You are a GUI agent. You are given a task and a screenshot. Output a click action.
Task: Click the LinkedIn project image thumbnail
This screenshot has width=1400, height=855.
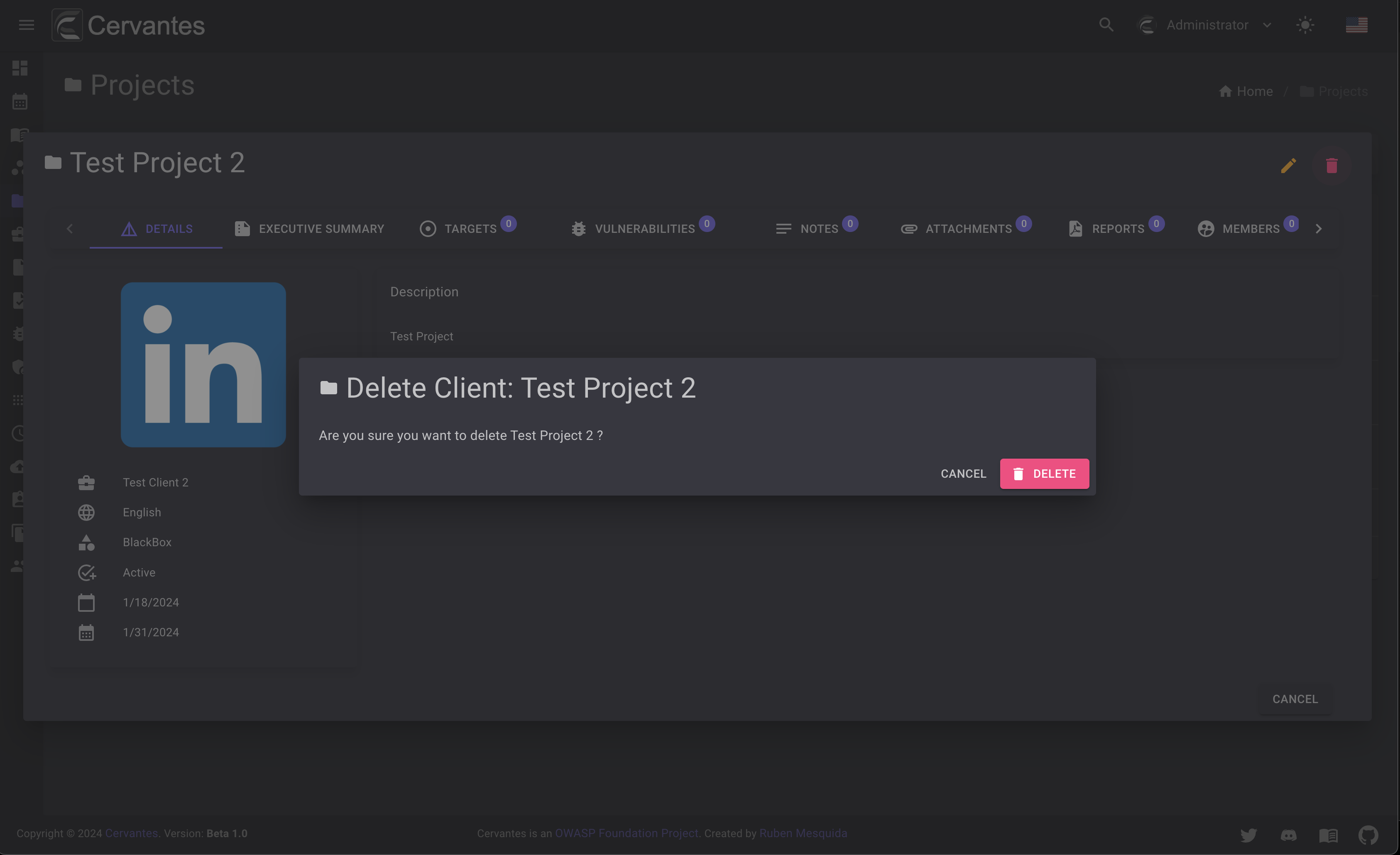(203, 365)
